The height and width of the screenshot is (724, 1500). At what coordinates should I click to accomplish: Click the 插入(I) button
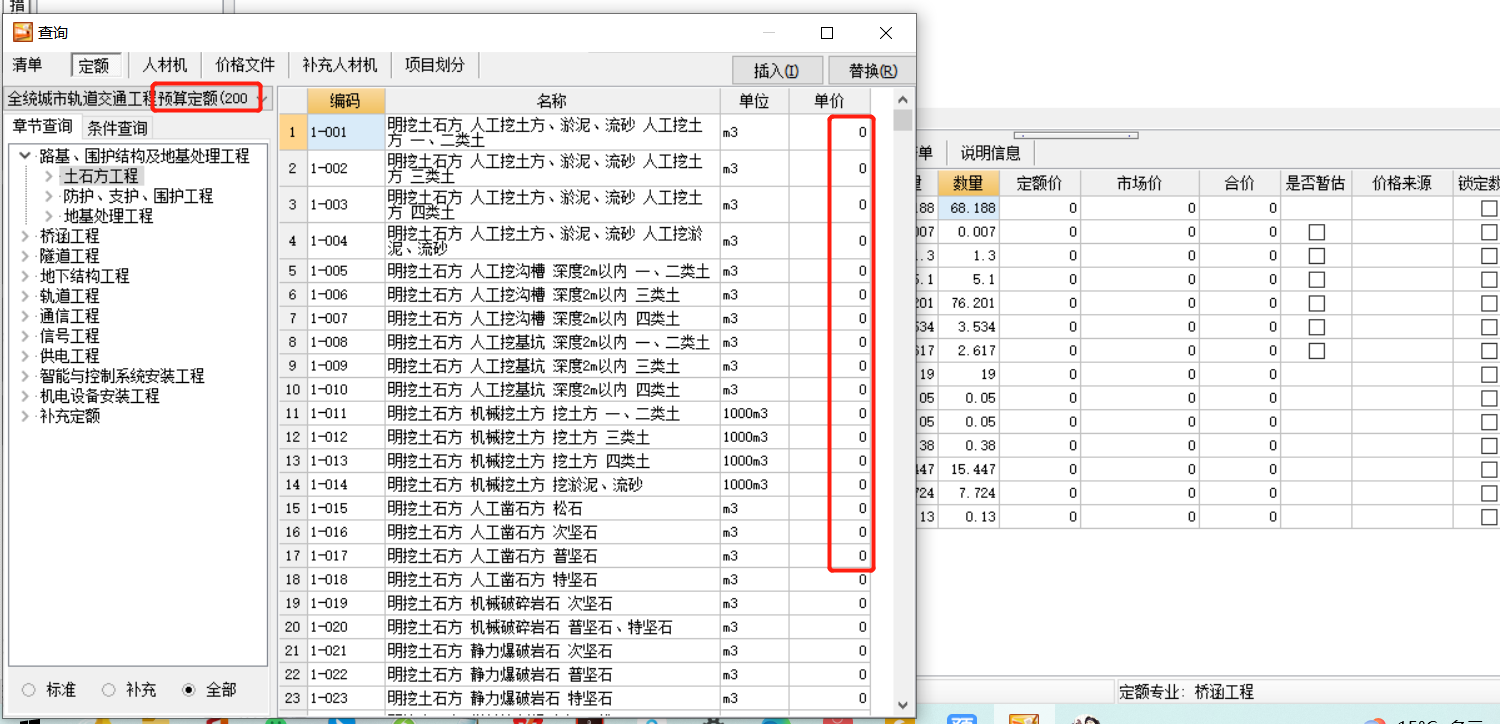coord(776,71)
